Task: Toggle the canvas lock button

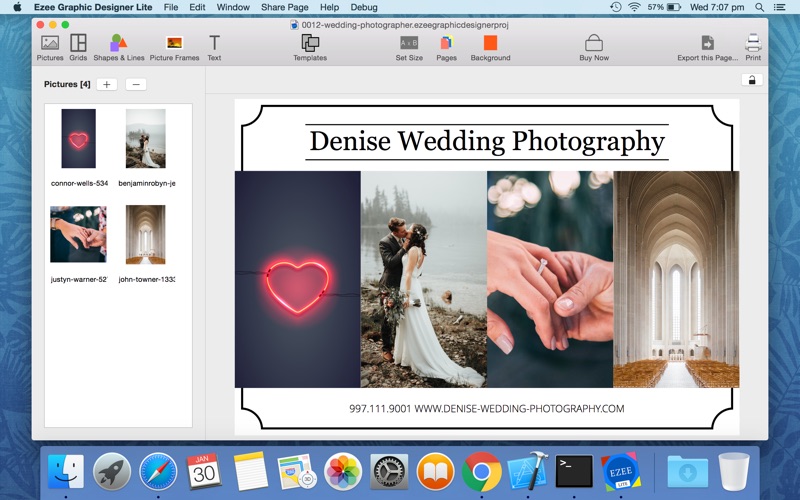Action: pyautogui.click(x=751, y=80)
